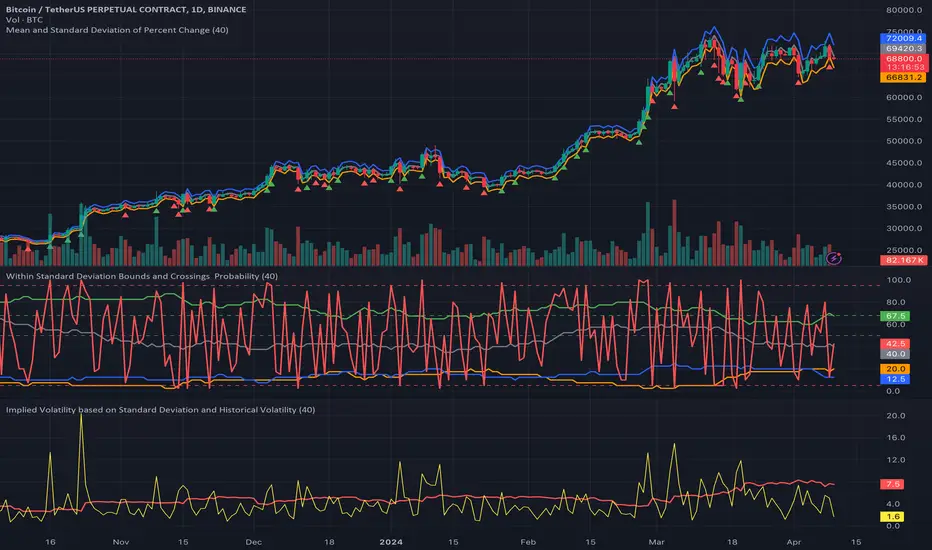Click the 2024 year marker on time axis
Screen dimensions: 932x550
(x=391, y=542)
